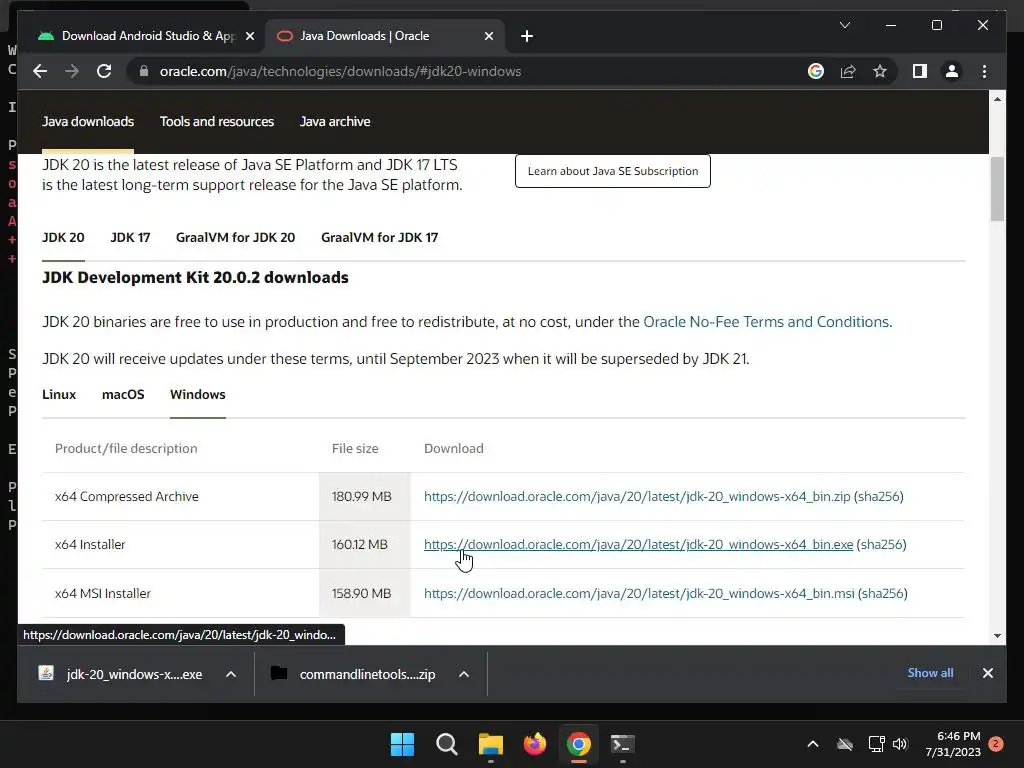
Task: Select the Windows platform tab
Action: (x=198, y=394)
